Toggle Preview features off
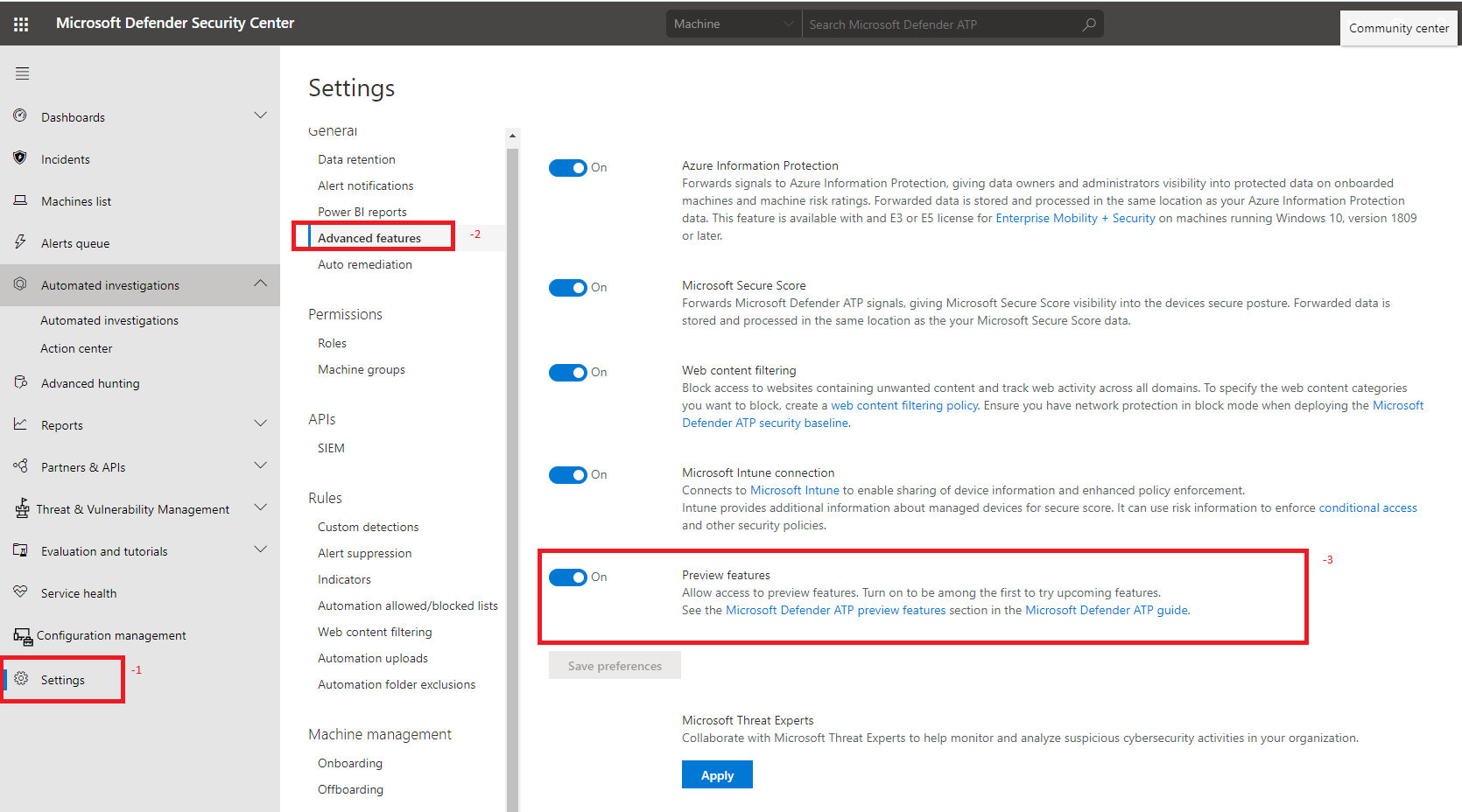The image size is (1462, 812). [x=568, y=577]
